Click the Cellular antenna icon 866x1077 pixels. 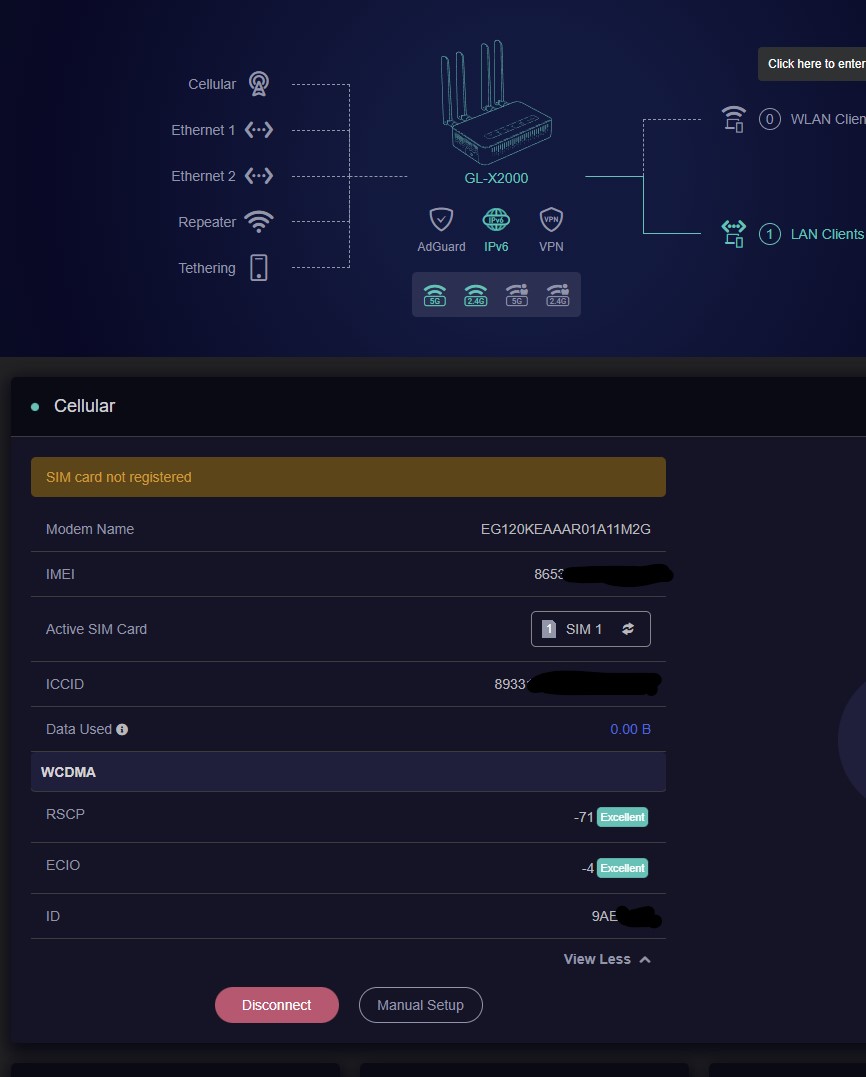(x=259, y=84)
